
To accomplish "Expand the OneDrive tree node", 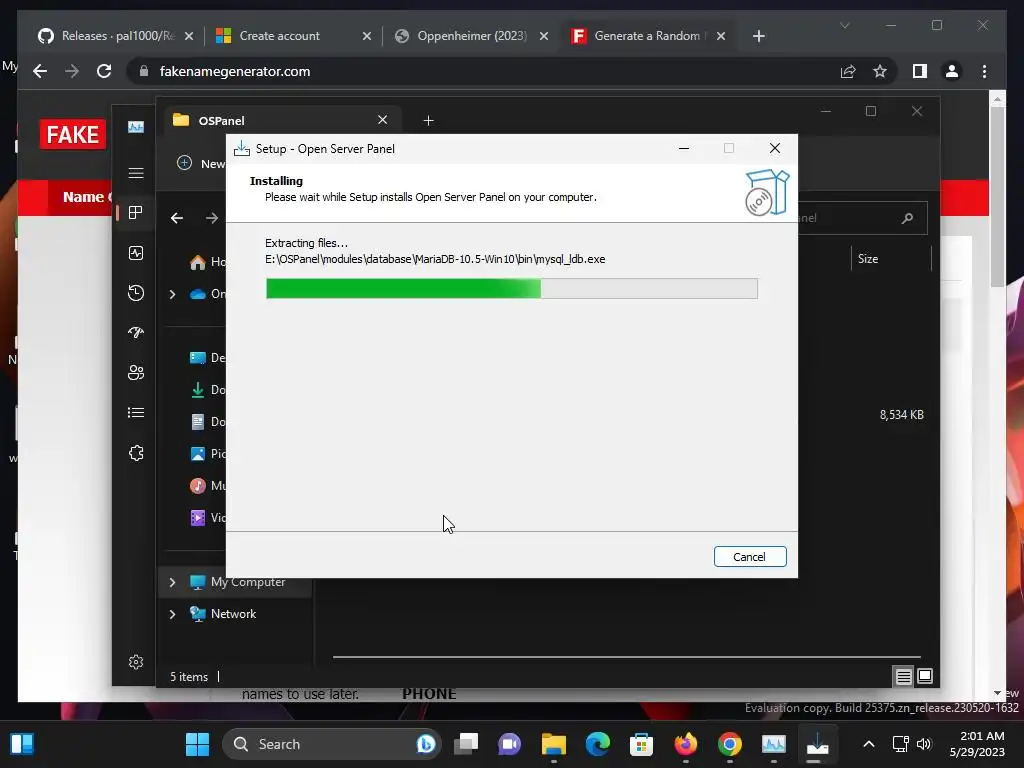I will coord(172,295).
